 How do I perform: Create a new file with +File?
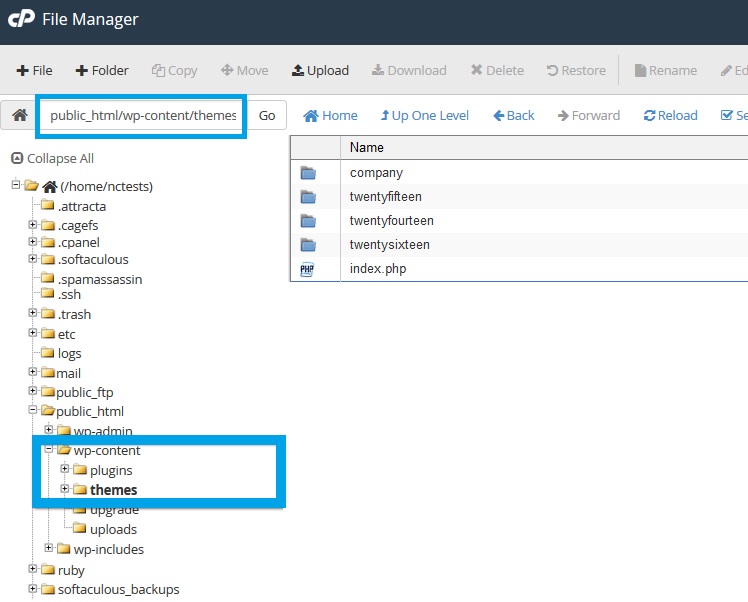34,71
